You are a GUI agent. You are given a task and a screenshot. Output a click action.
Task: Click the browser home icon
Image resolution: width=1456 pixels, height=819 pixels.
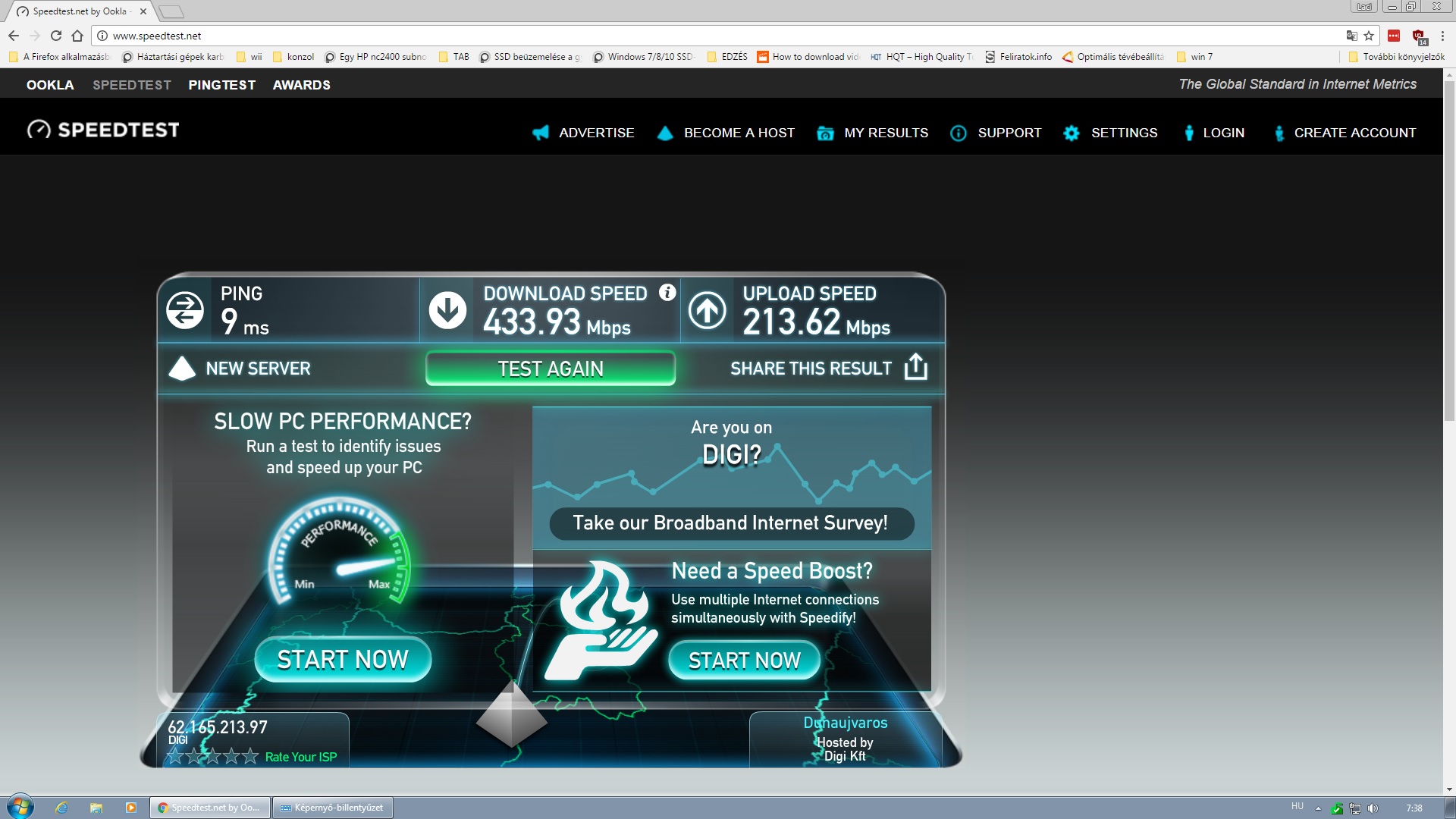coord(77,36)
